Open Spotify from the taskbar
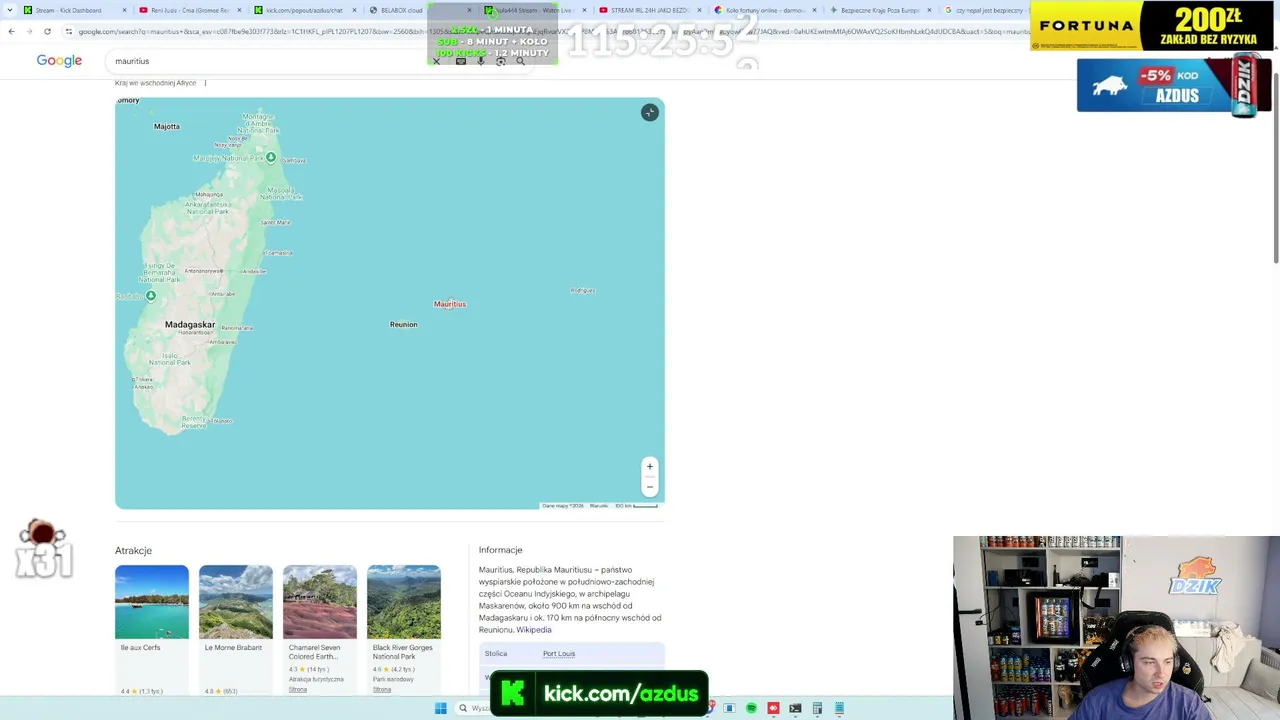Image resolution: width=1280 pixels, height=720 pixels. (751, 708)
